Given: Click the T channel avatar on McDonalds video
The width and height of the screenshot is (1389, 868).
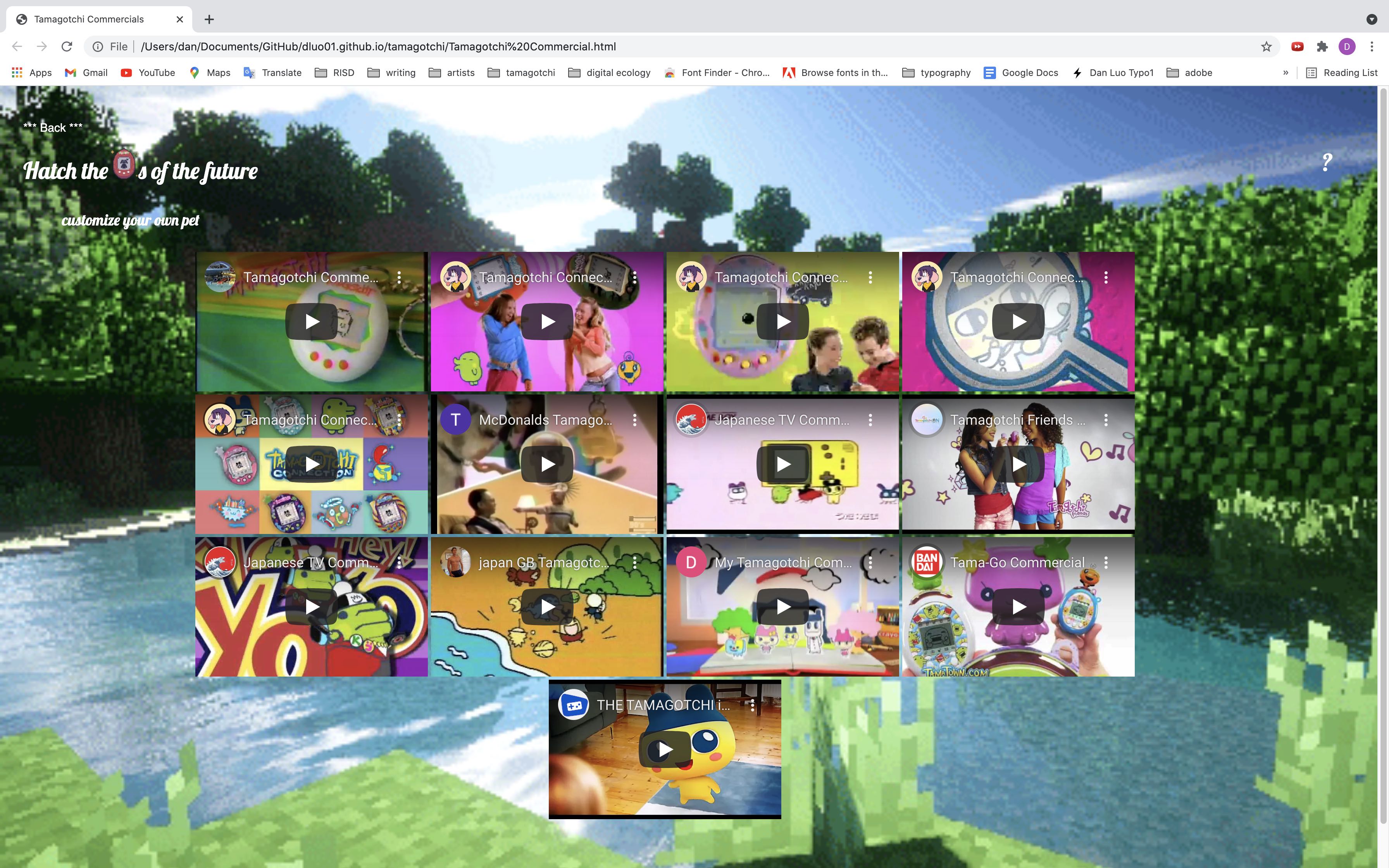Looking at the screenshot, I should [x=456, y=420].
